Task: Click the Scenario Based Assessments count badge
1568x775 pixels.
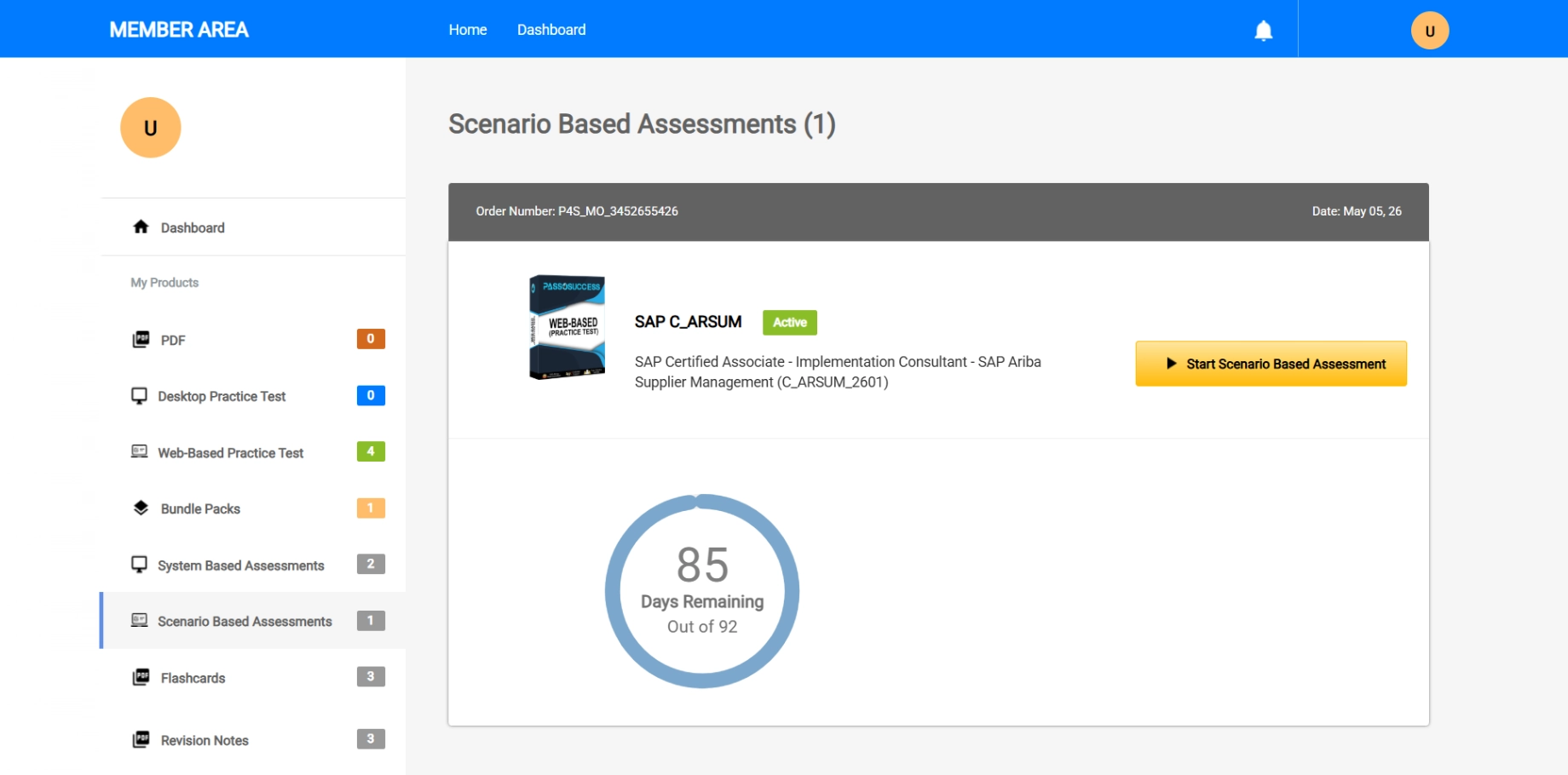Action: (x=371, y=620)
